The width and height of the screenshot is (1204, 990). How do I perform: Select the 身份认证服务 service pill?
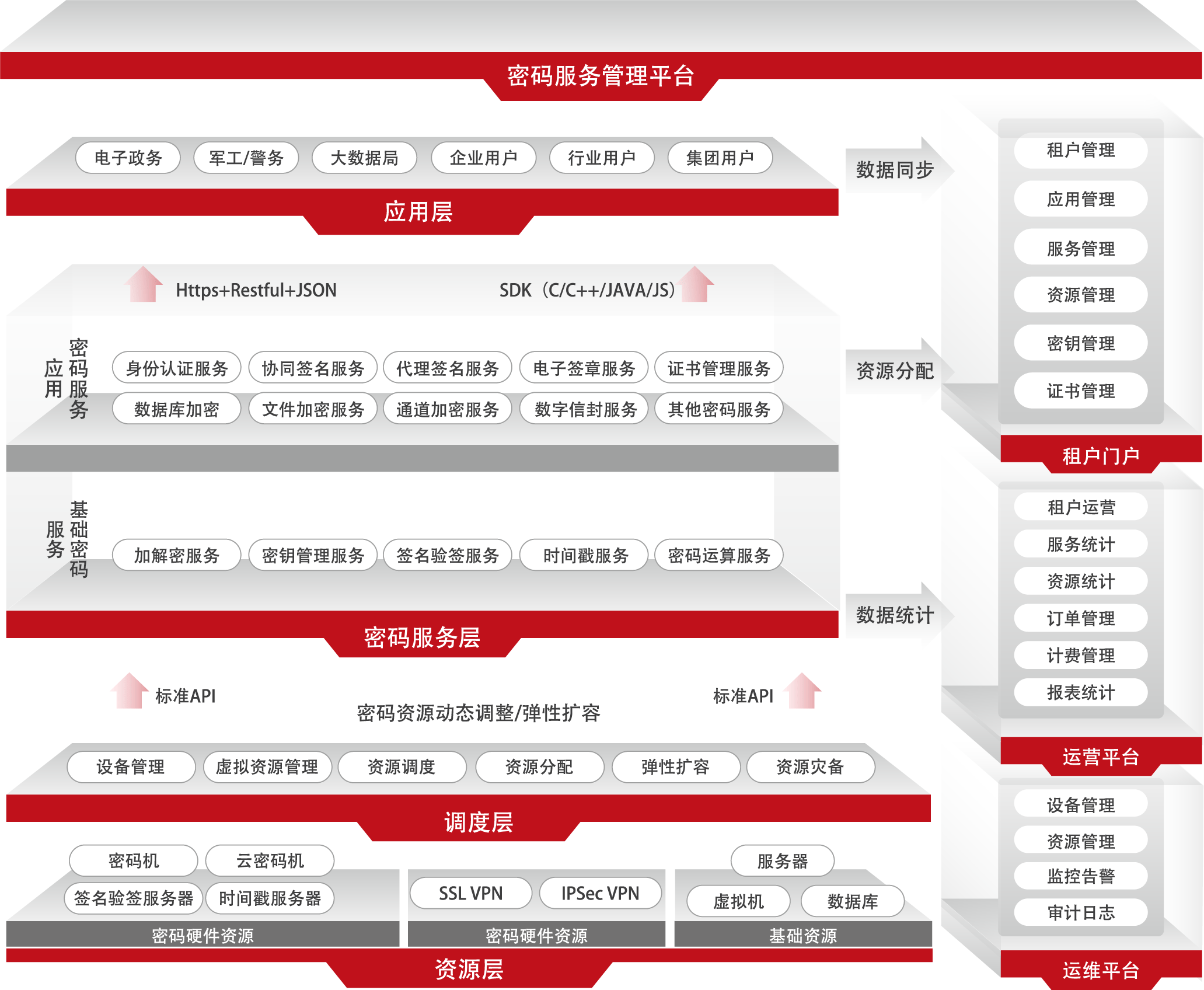[x=176, y=368]
